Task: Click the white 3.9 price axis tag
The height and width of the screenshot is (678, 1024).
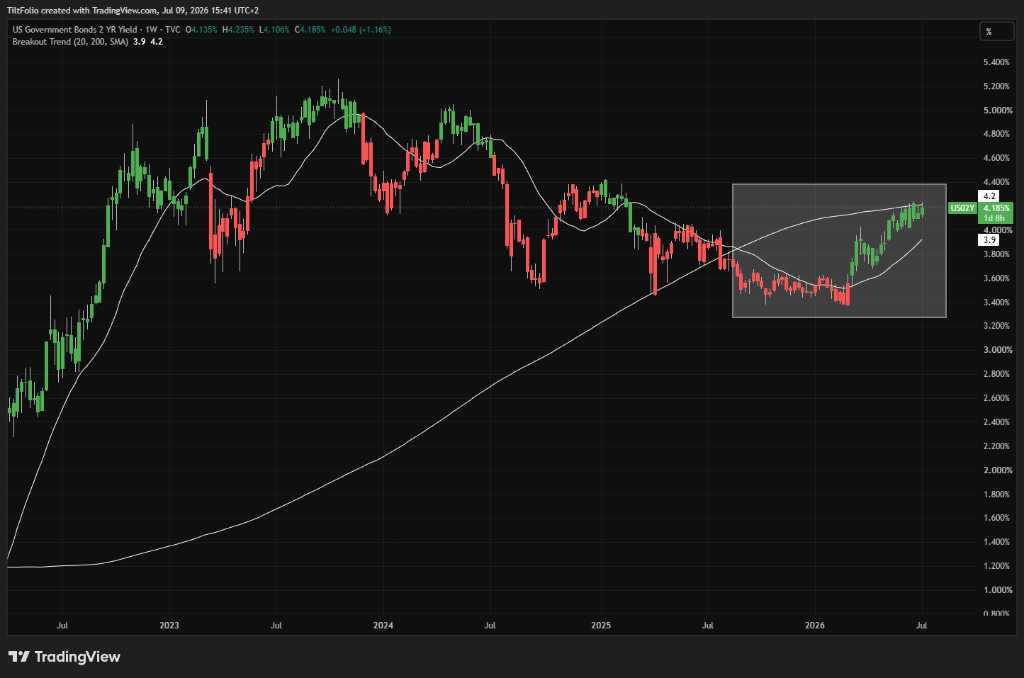Action: pyautogui.click(x=989, y=240)
